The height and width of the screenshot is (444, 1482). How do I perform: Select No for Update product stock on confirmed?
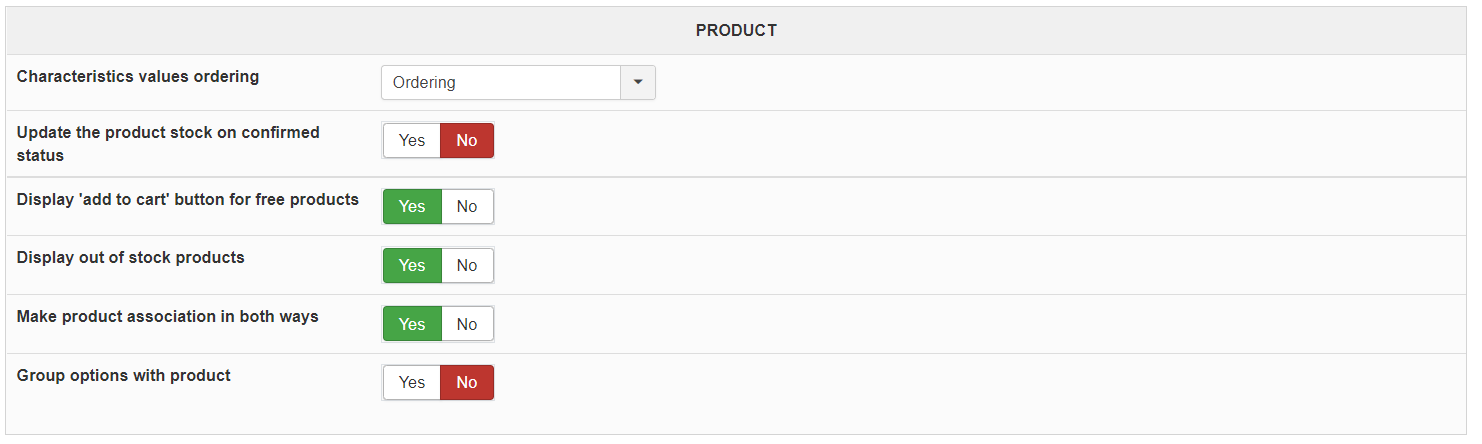pos(467,141)
